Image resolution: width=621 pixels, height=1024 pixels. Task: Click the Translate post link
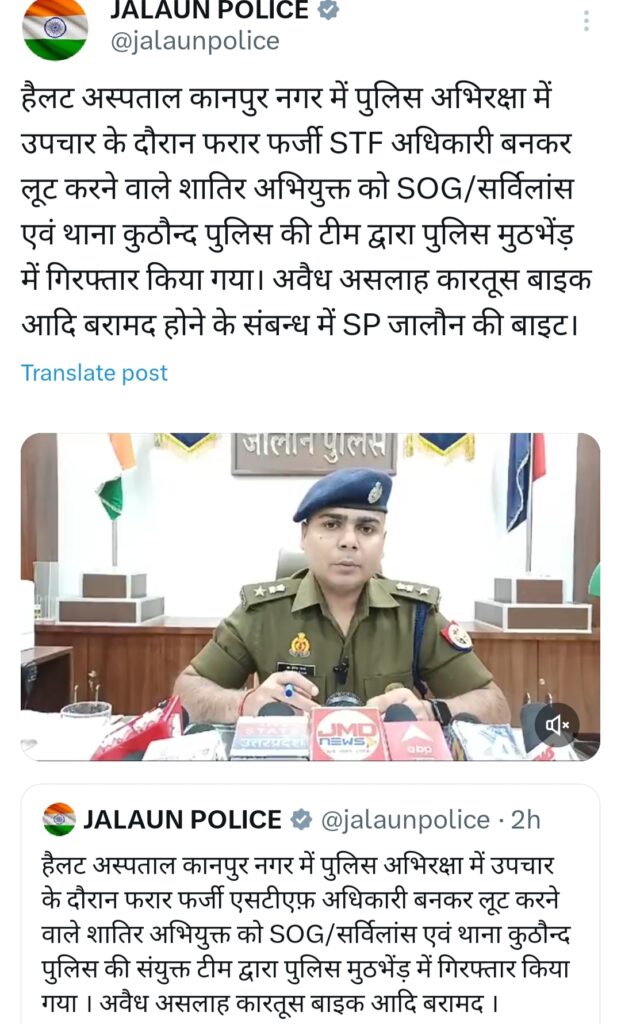94,373
